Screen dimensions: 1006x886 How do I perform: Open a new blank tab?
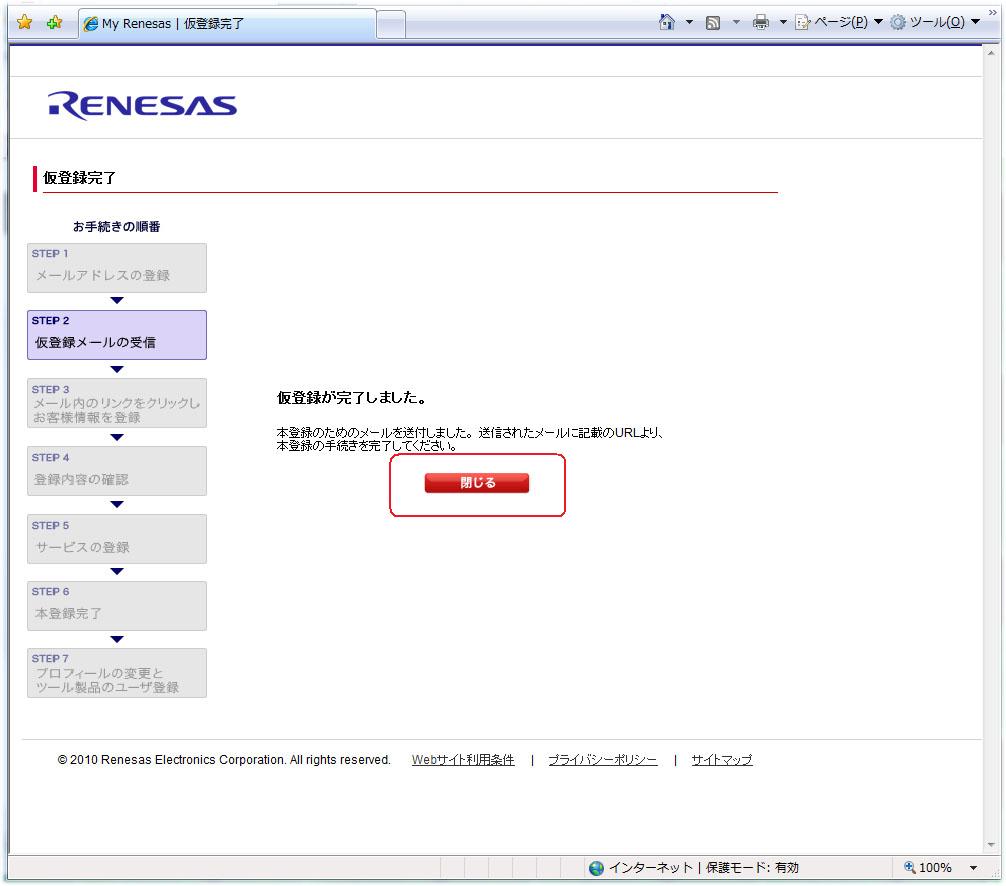[x=391, y=24]
